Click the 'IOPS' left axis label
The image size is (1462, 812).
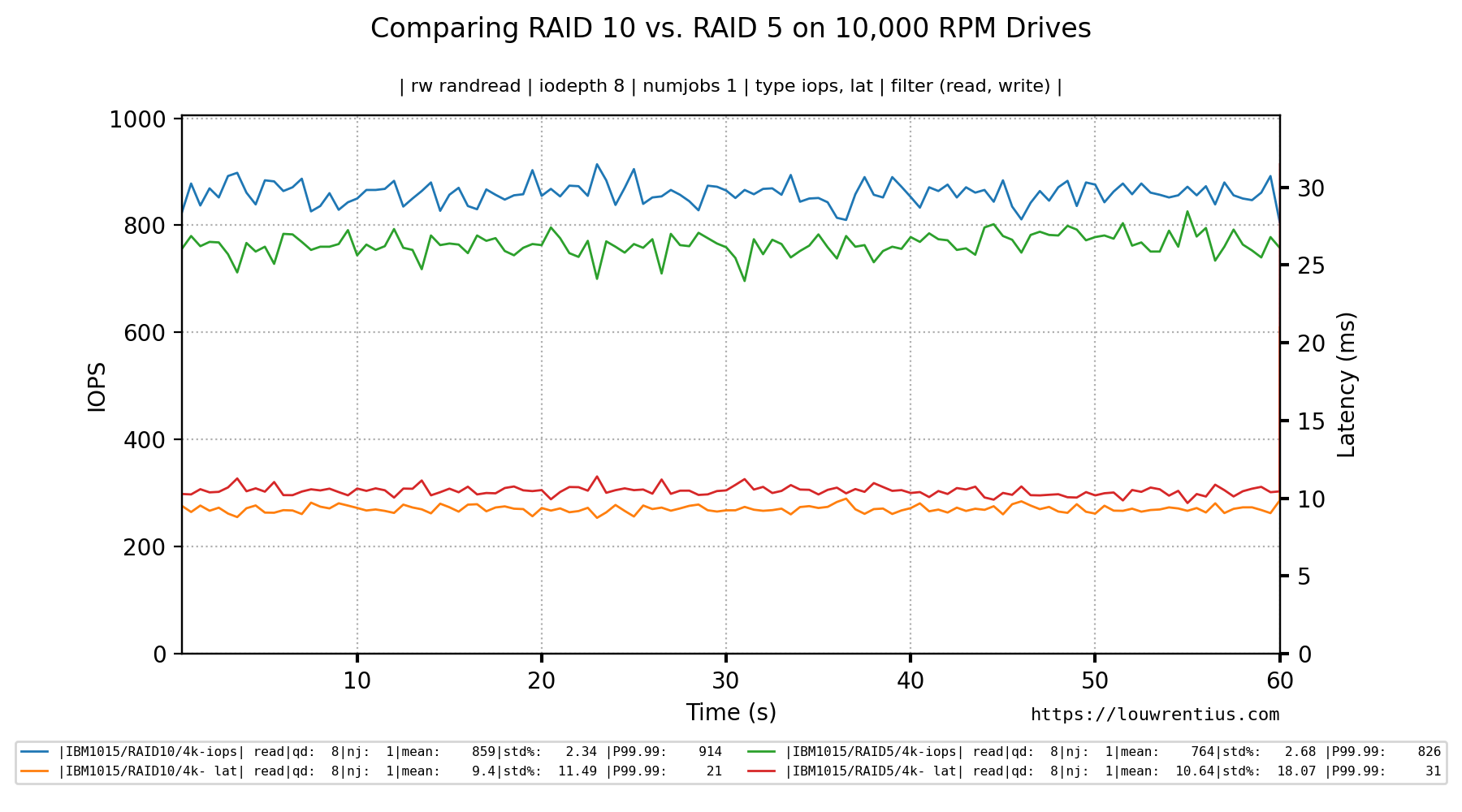click(97, 387)
